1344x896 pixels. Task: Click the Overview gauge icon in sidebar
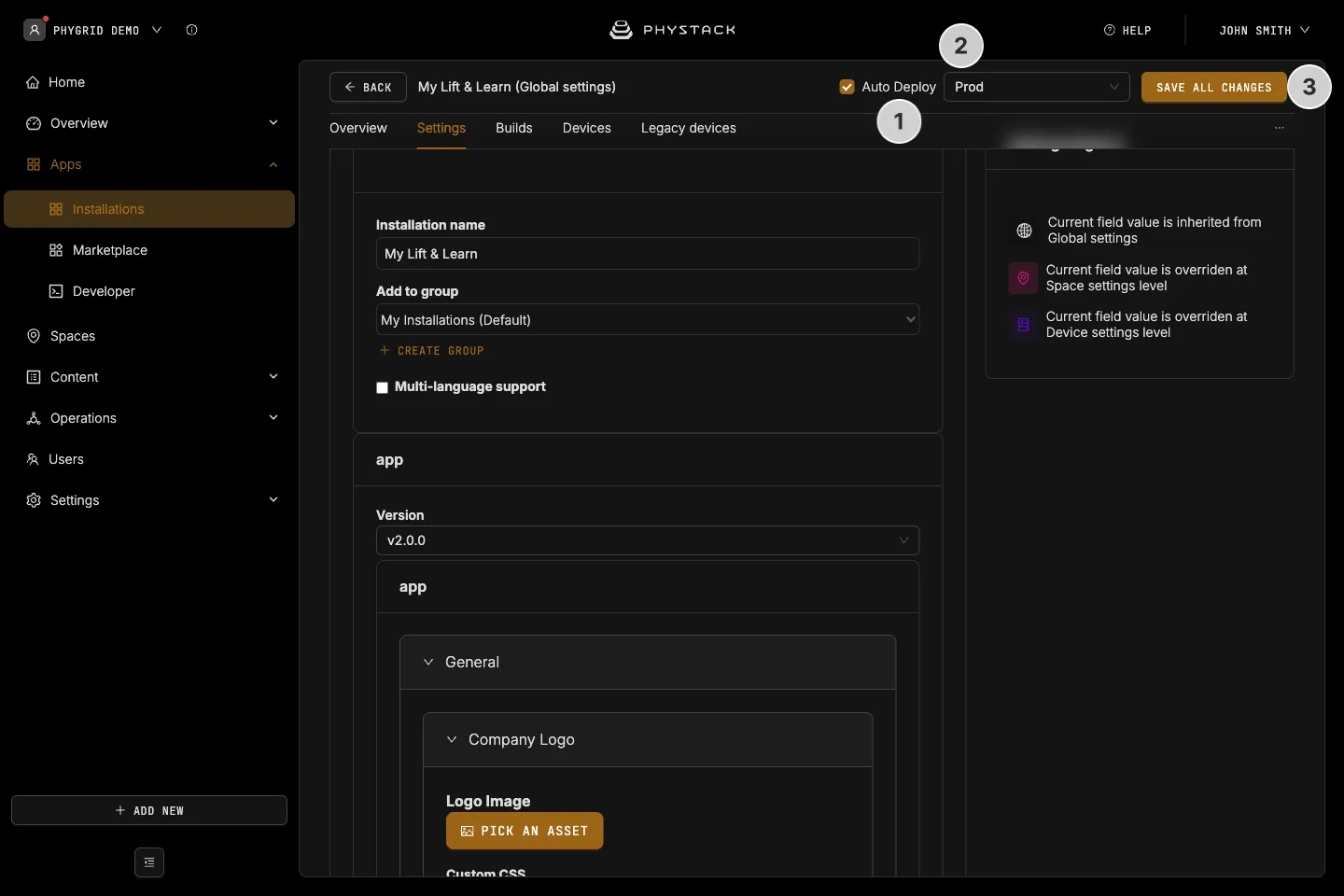coord(34,123)
